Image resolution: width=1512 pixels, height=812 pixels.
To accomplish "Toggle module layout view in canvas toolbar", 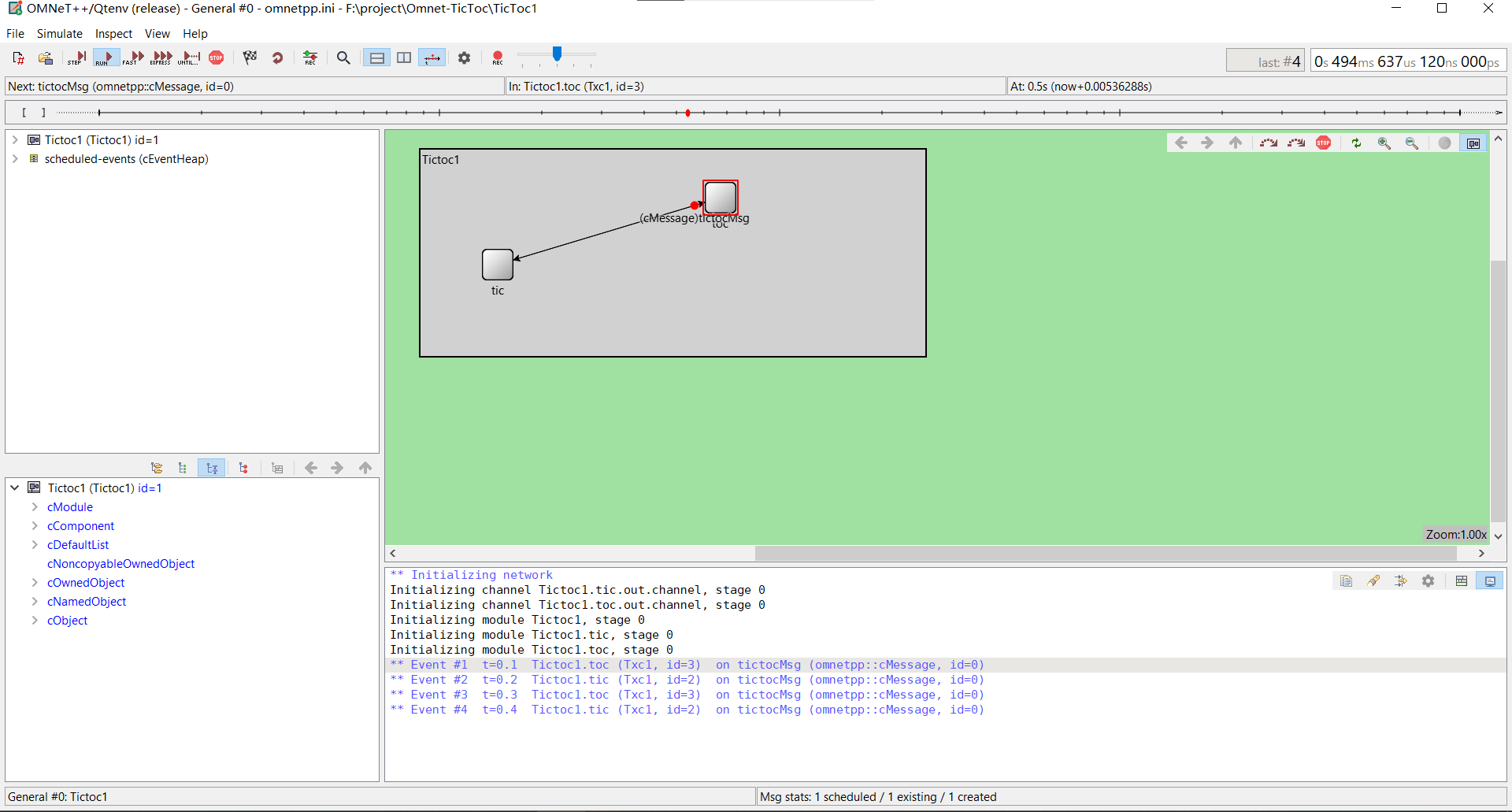I will click(x=1473, y=143).
